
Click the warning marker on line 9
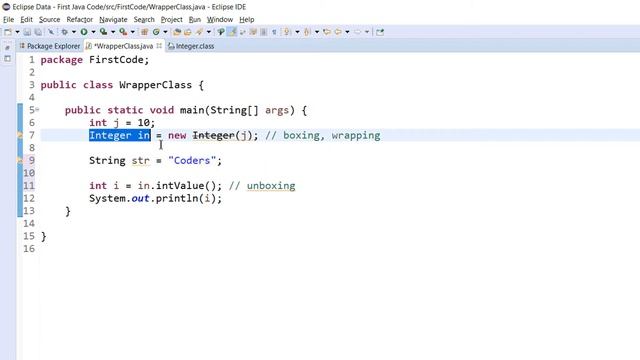[x=19, y=160]
